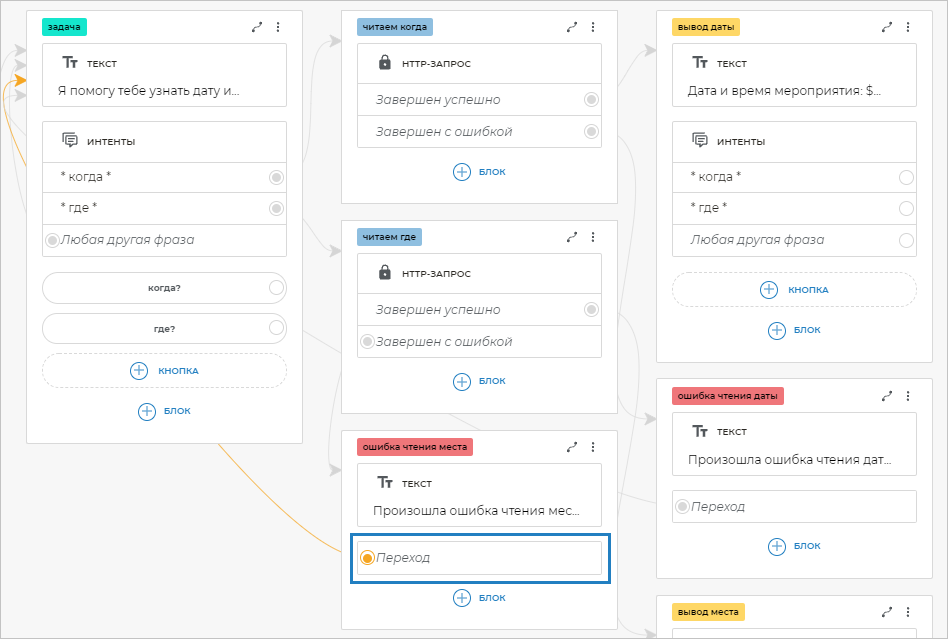
Task: Select connector circle of 'Завершен успешно' in 'читаем когда'
Action: coord(591,99)
